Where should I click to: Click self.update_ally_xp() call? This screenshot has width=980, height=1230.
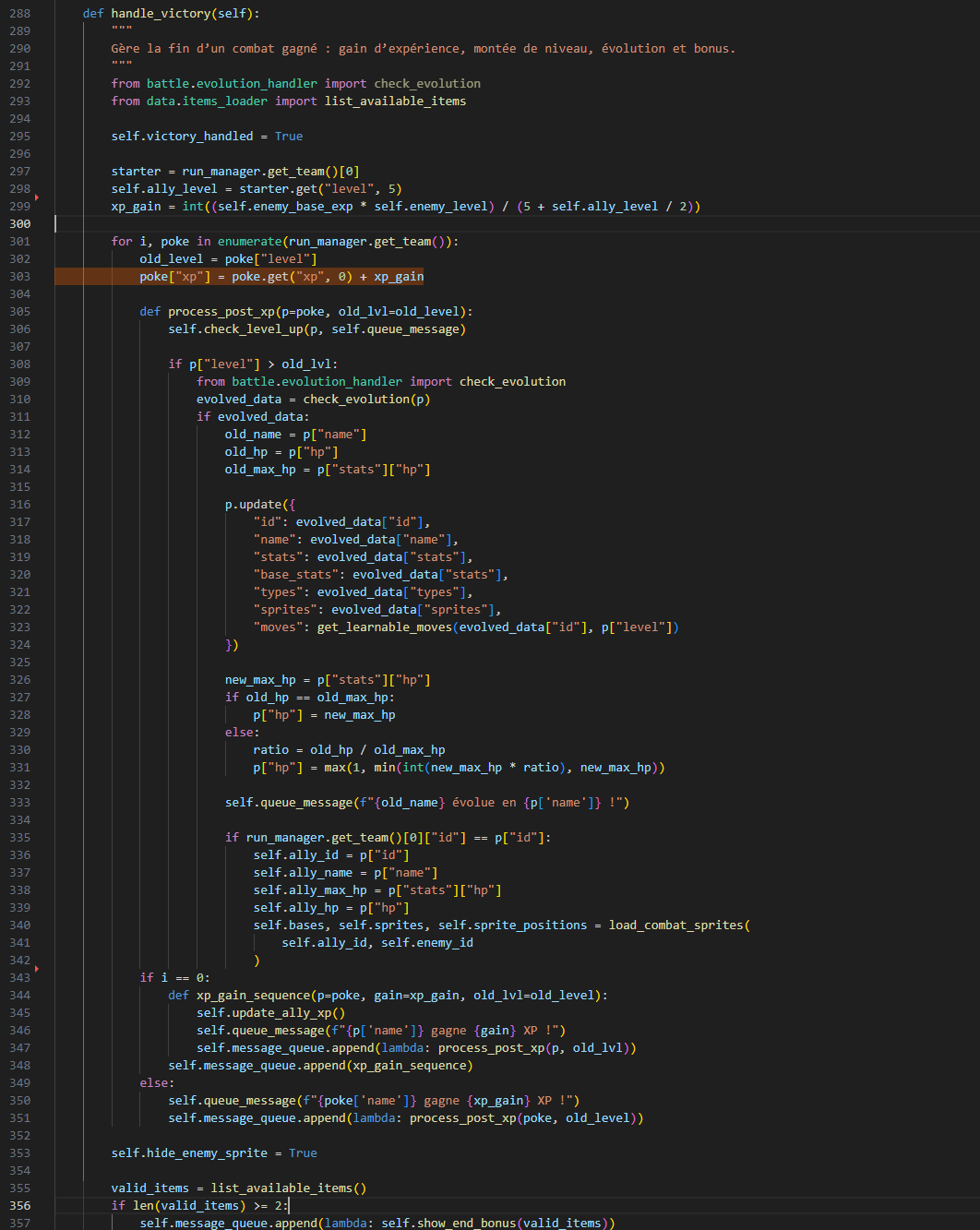pyautogui.click(x=270, y=1013)
